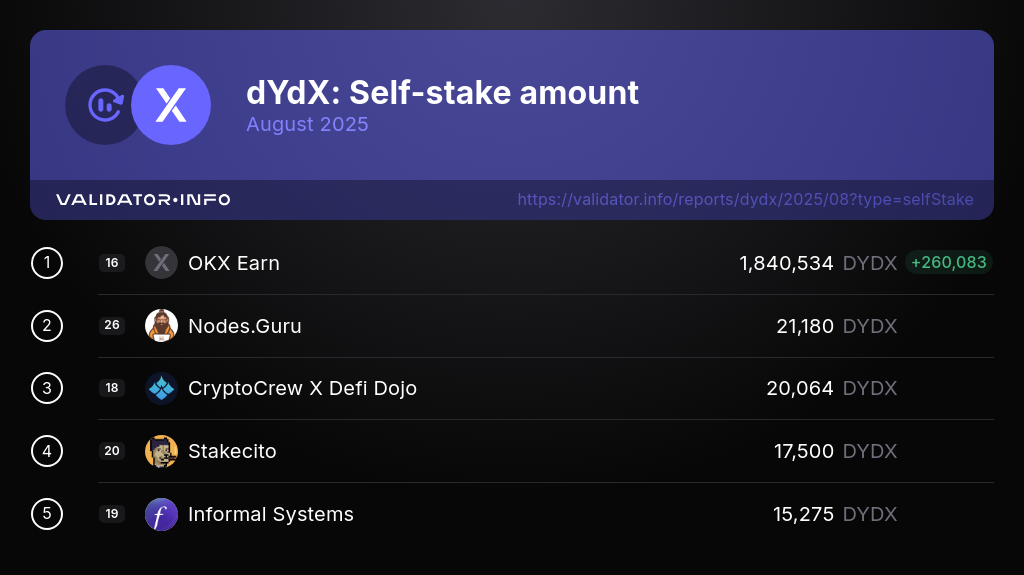The image size is (1024, 575).
Task: Click the validator.info chart refresh icon
Action: [104, 105]
